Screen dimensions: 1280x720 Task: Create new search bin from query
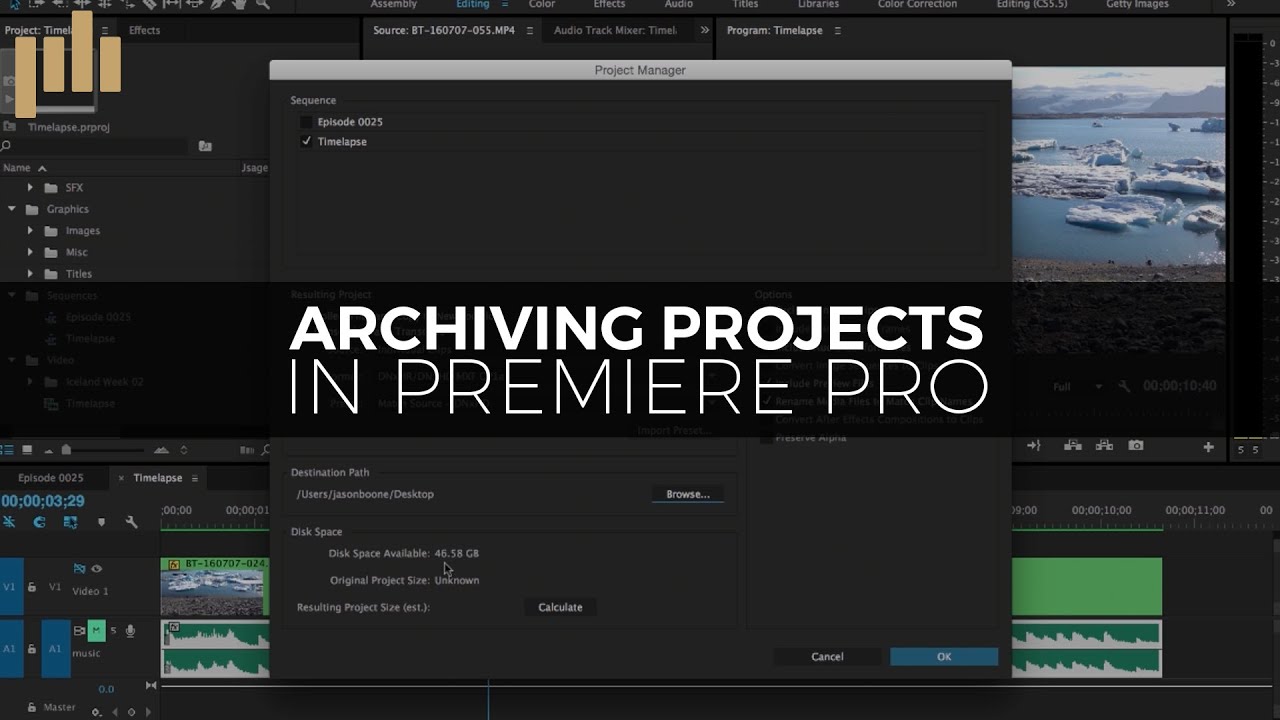point(205,146)
